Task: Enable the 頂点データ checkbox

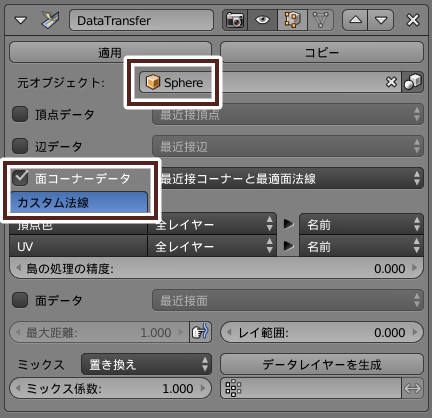Action: pyautogui.click(x=20, y=114)
